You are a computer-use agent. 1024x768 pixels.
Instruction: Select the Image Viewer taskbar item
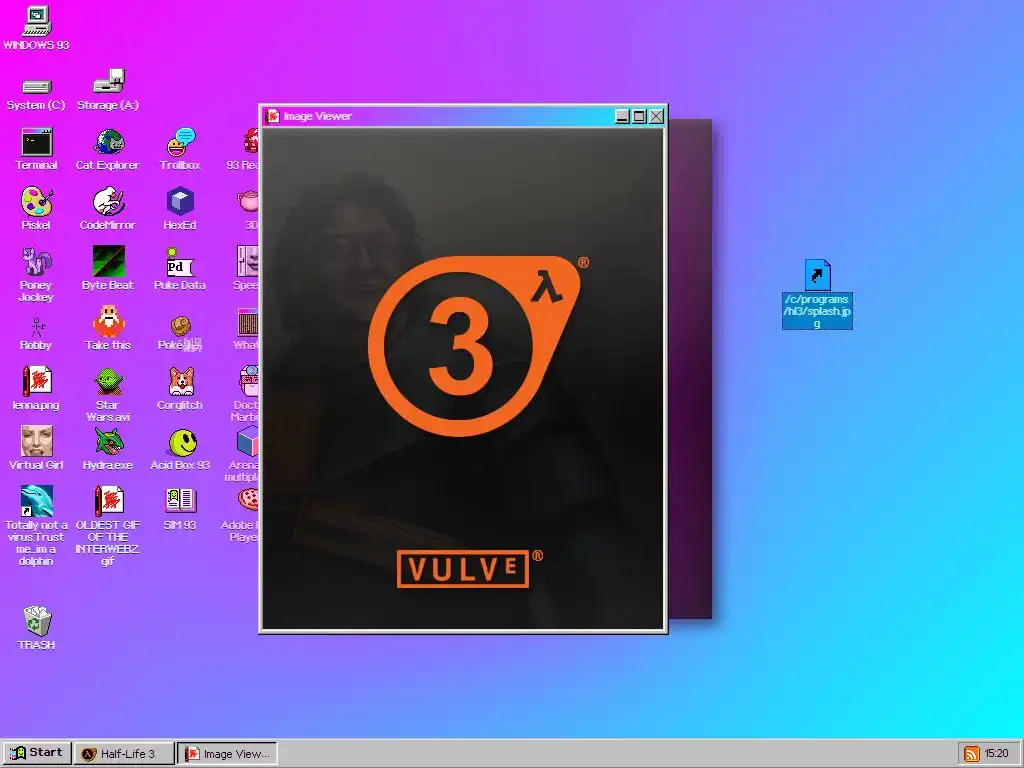pos(228,754)
